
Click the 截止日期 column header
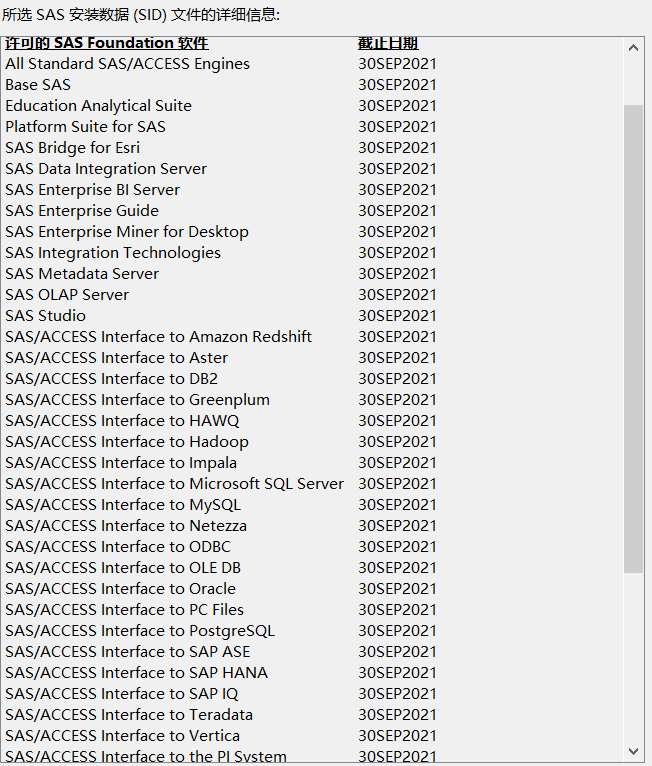point(388,43)
